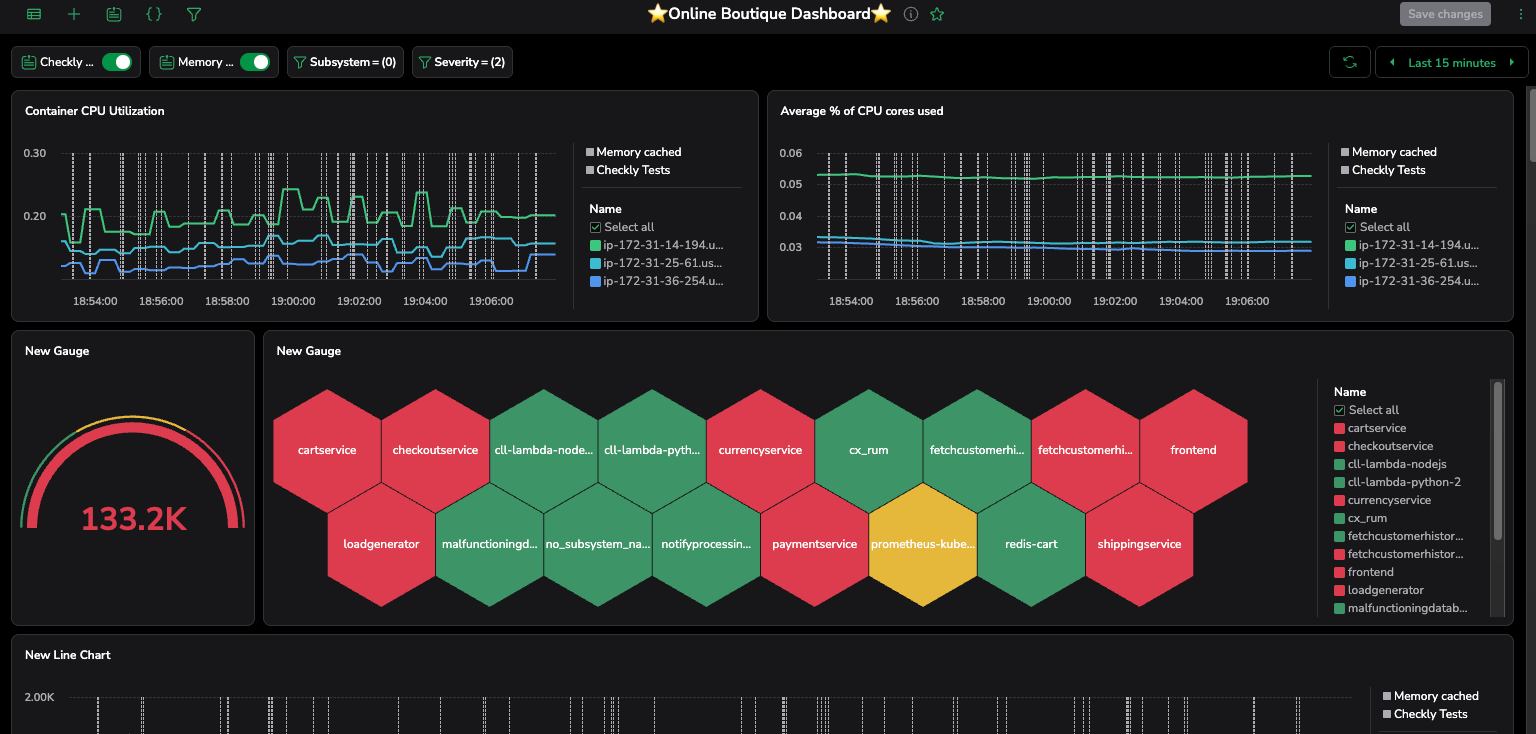This screenshot has height=734, width=1536.
Task: Toggle off the Memory annotation switch
Action: [255, 62]
